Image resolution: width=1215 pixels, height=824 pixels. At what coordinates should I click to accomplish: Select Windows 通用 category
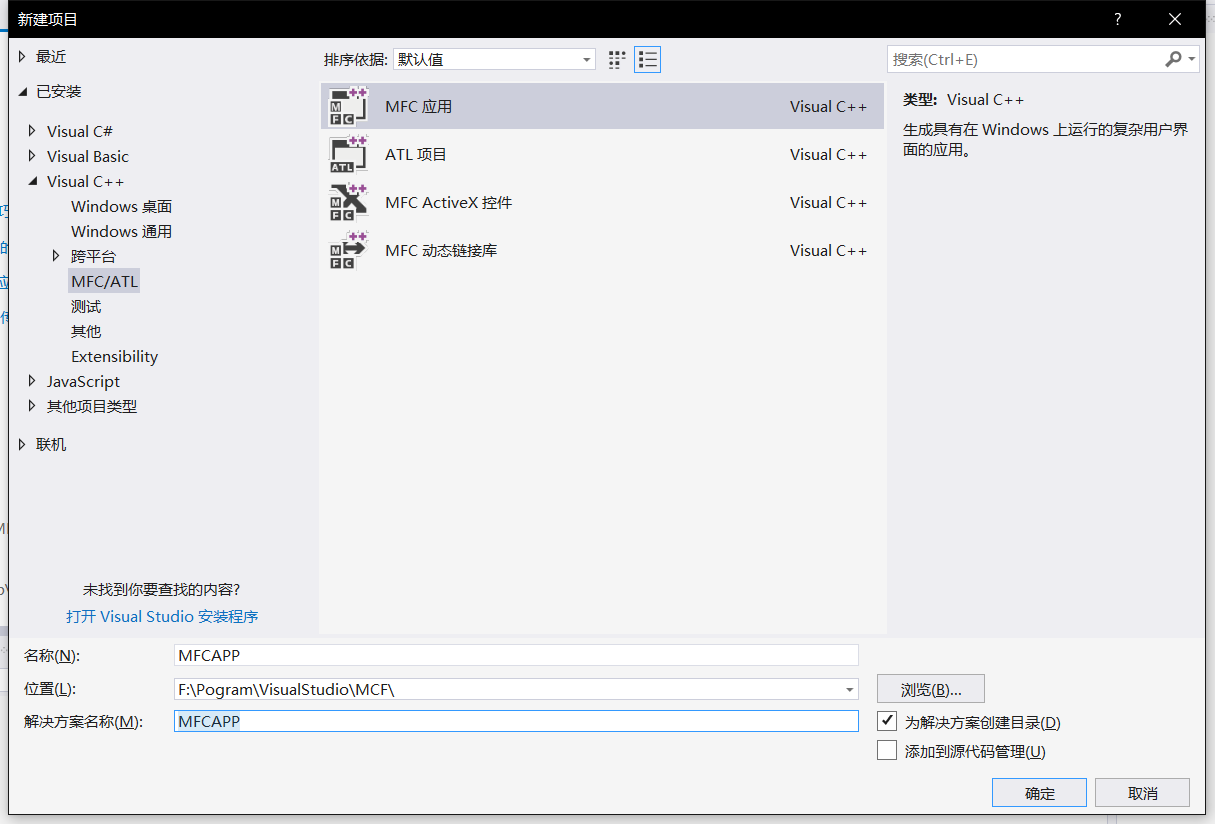pos(121,231)
